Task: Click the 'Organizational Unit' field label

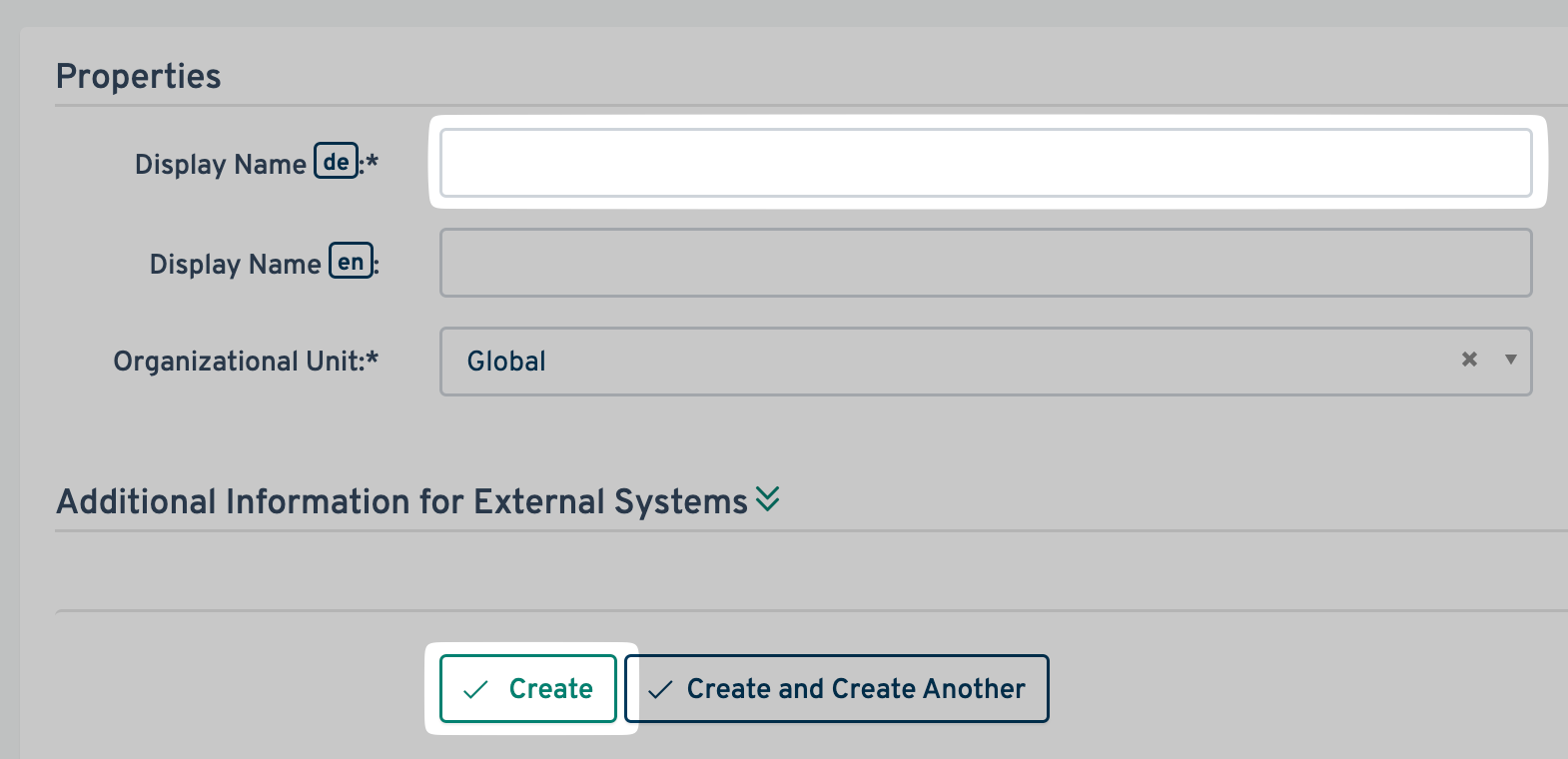Action: (x=238, y=362)
